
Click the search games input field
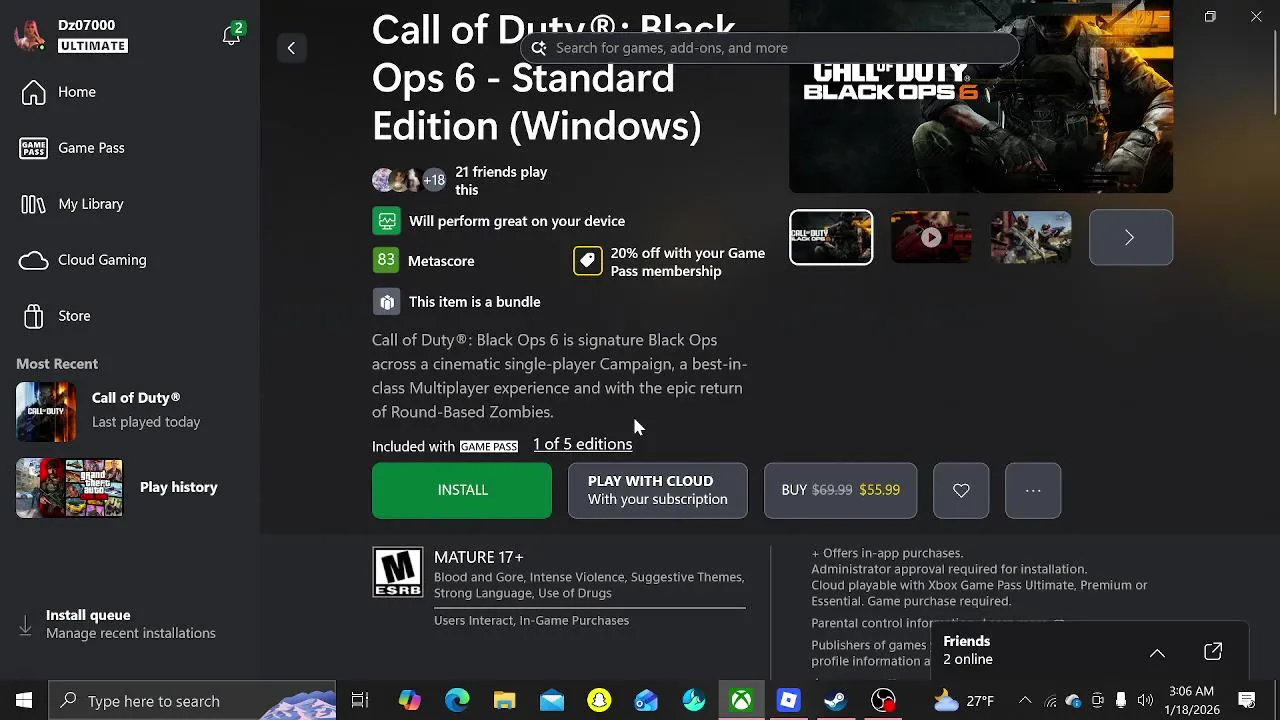[x=768, y=48]
